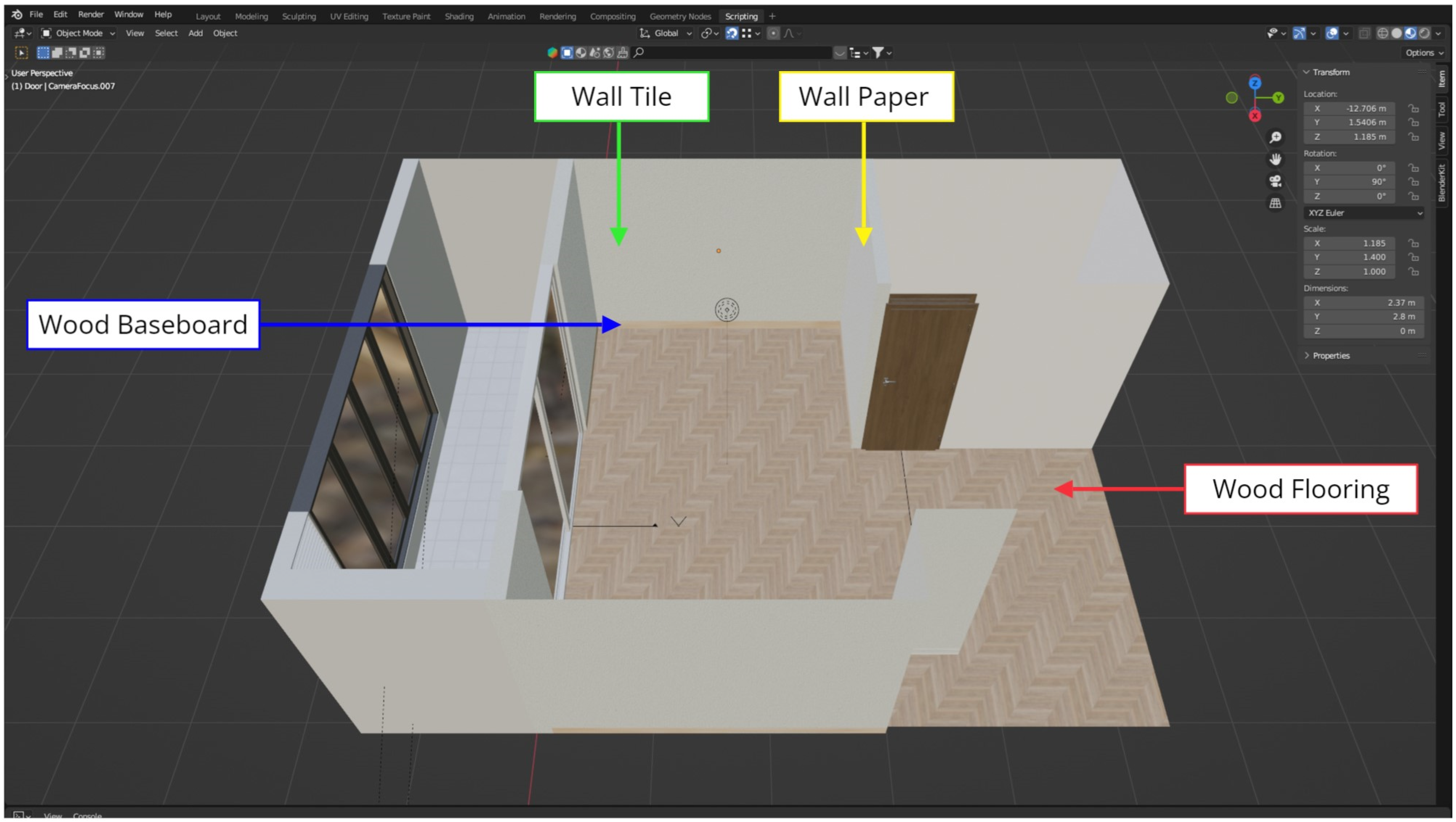Image resolution: width=1456 pixels, height=822 pixels.
Task: Click the zoom magnifier viewport icon
Action: point(1275,137)
